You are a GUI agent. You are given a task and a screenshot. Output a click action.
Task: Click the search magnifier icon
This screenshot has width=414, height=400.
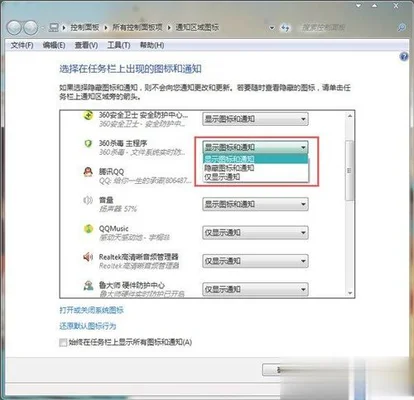pyautogui.click(x=401, y=28)
